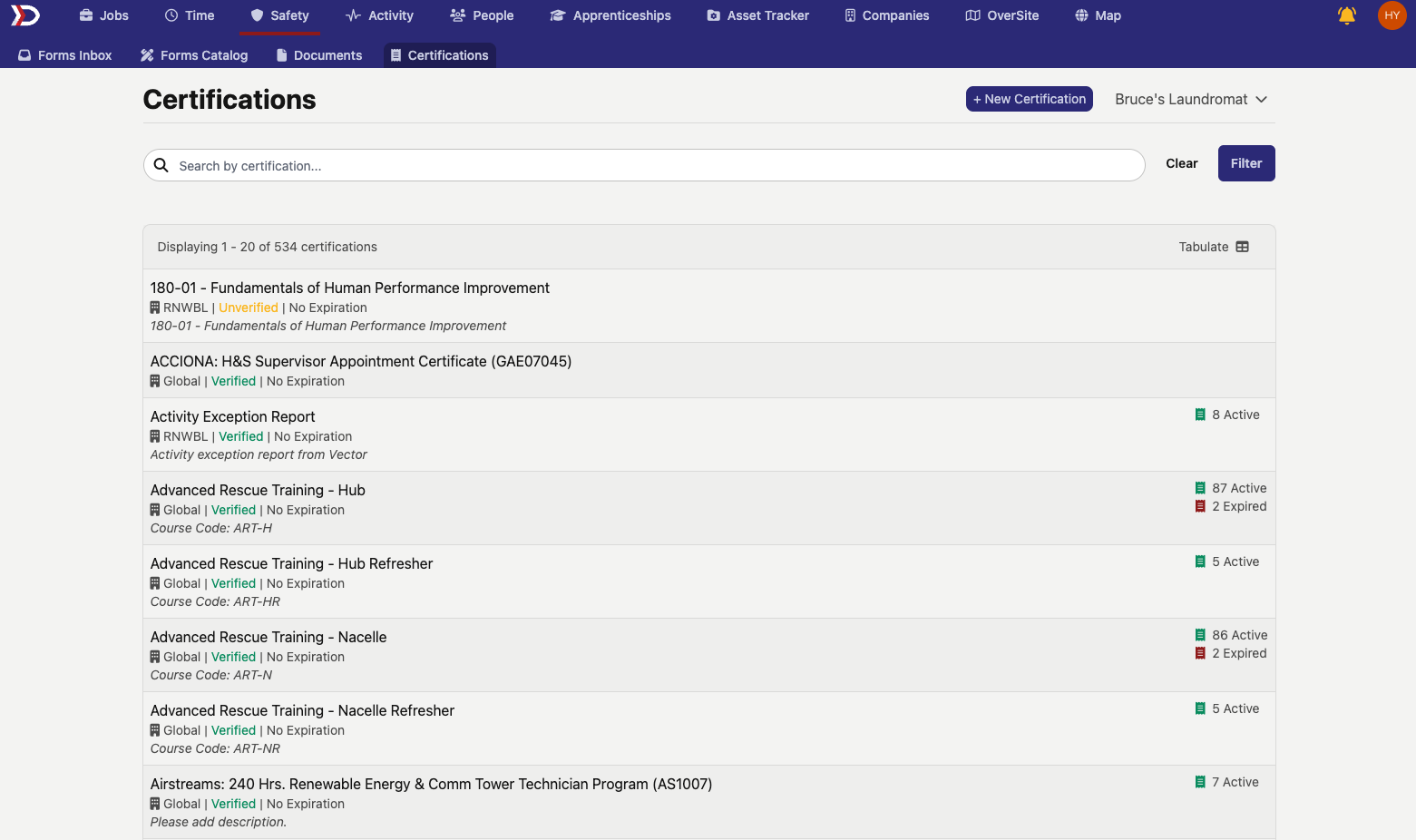Image resolution: width=1416 pixels, height=840 pixels.
Task: Click the Filter button
Action: click(x=1246, y=163)
